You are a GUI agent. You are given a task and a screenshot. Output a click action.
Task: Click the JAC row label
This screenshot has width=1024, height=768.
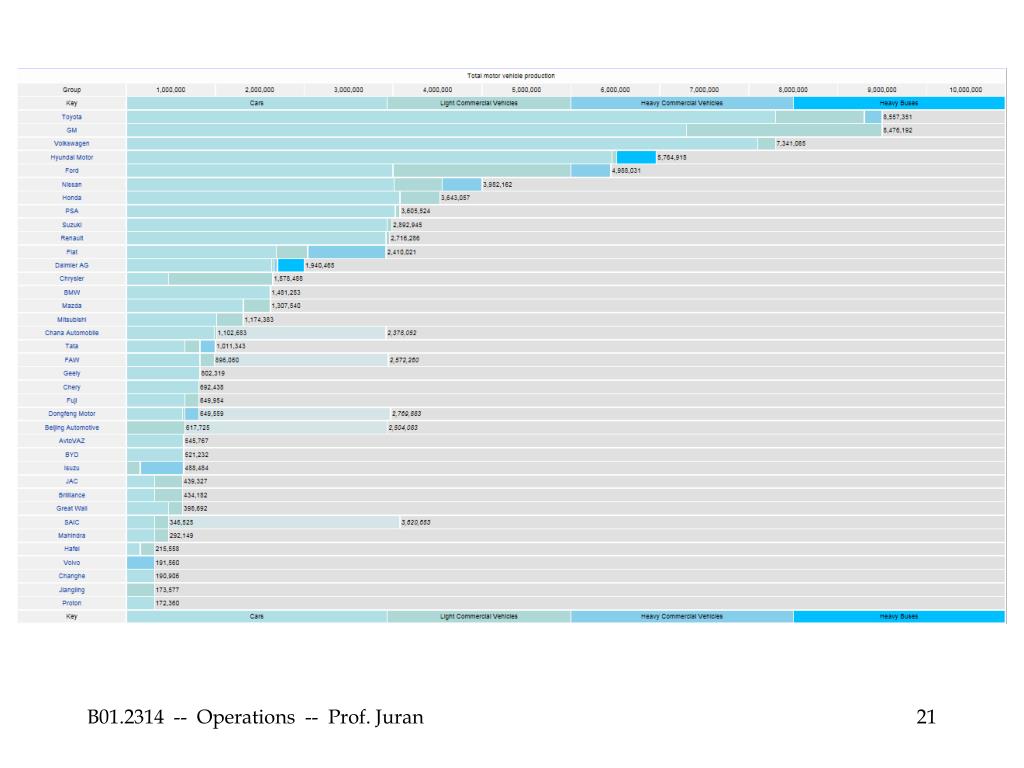click(72, 481)
